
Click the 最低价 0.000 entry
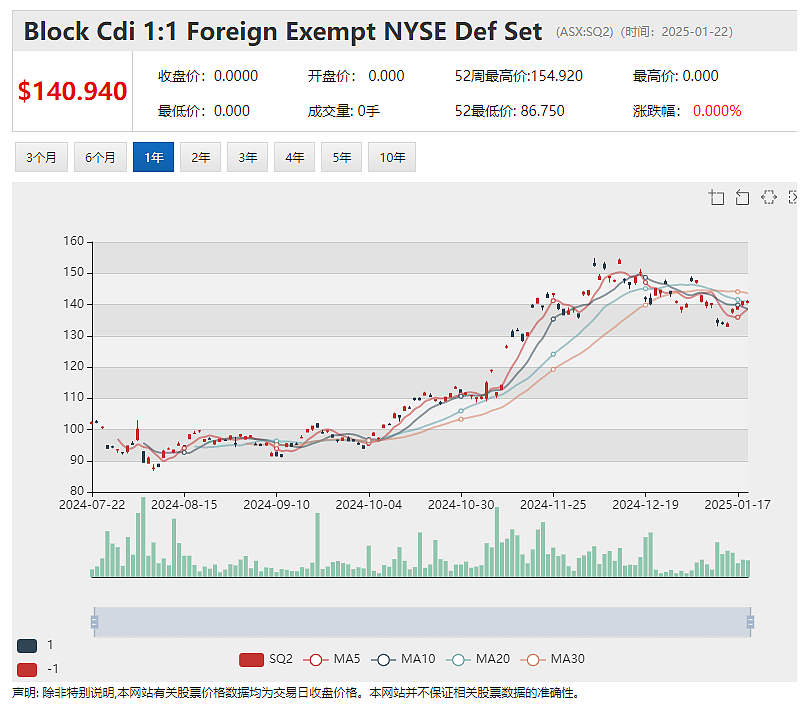click(204, 111)
